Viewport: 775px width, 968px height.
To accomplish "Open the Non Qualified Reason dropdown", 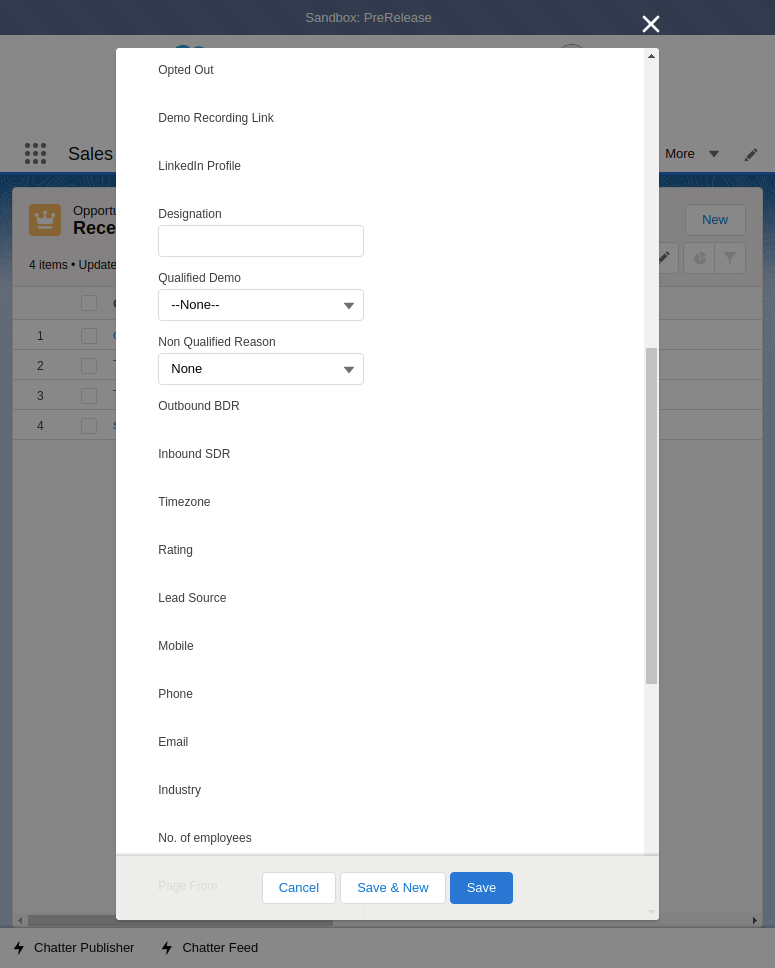I will tap(261, 369).
